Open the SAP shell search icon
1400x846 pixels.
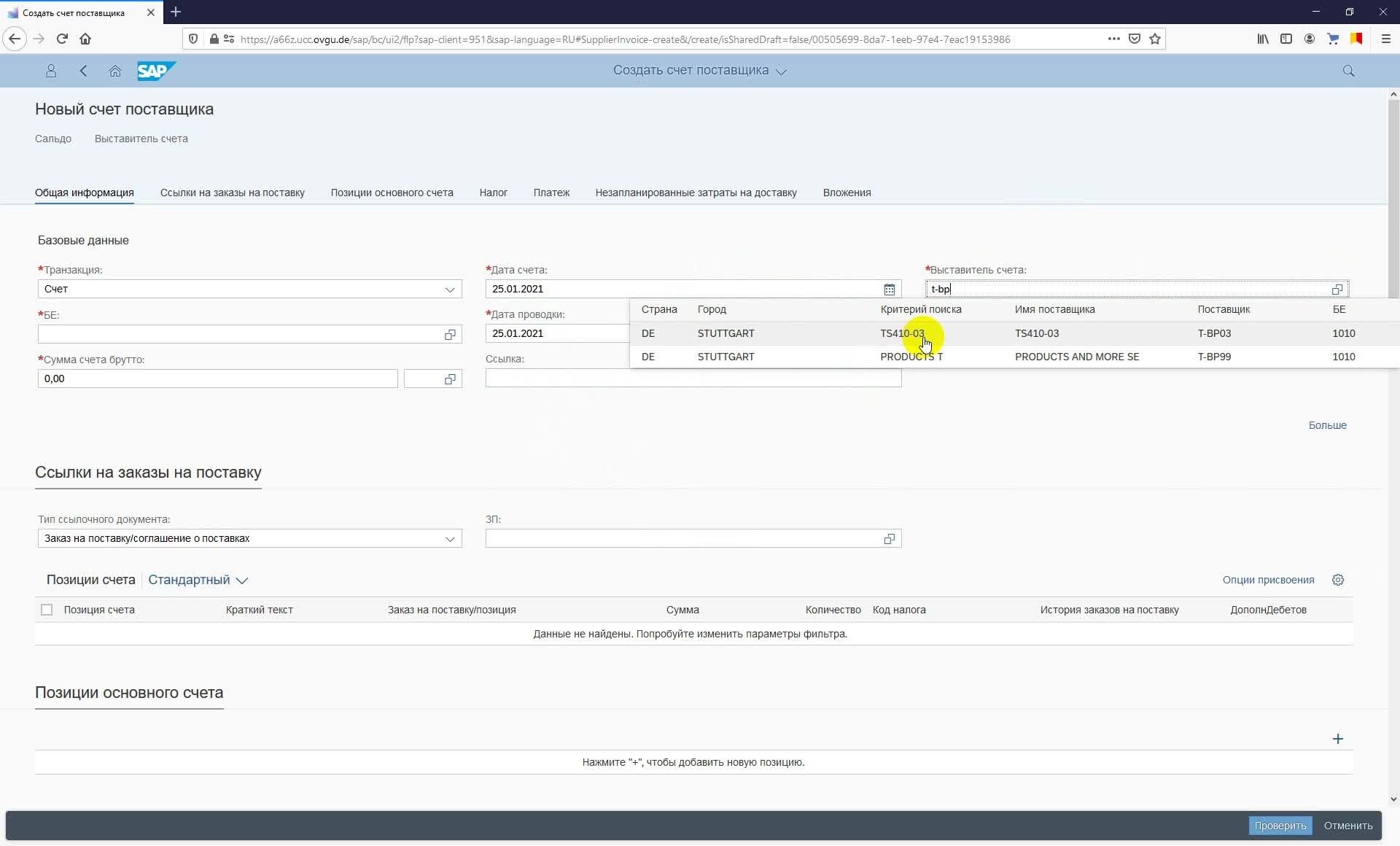1348,71
